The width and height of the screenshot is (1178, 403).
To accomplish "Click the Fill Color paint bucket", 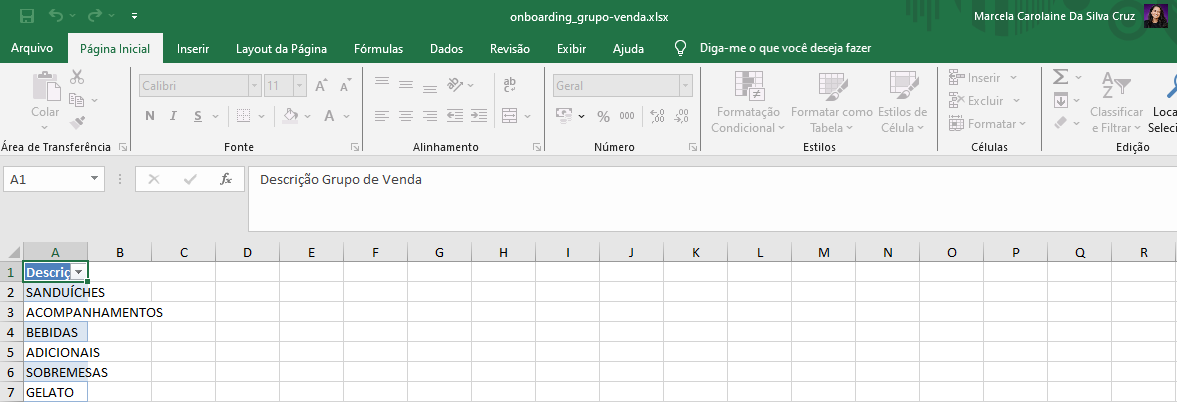I will click(290, 116).
